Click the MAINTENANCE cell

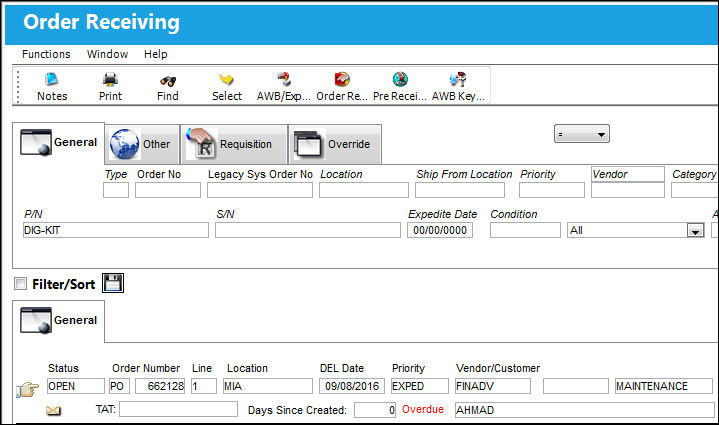(x=664, y=386)
